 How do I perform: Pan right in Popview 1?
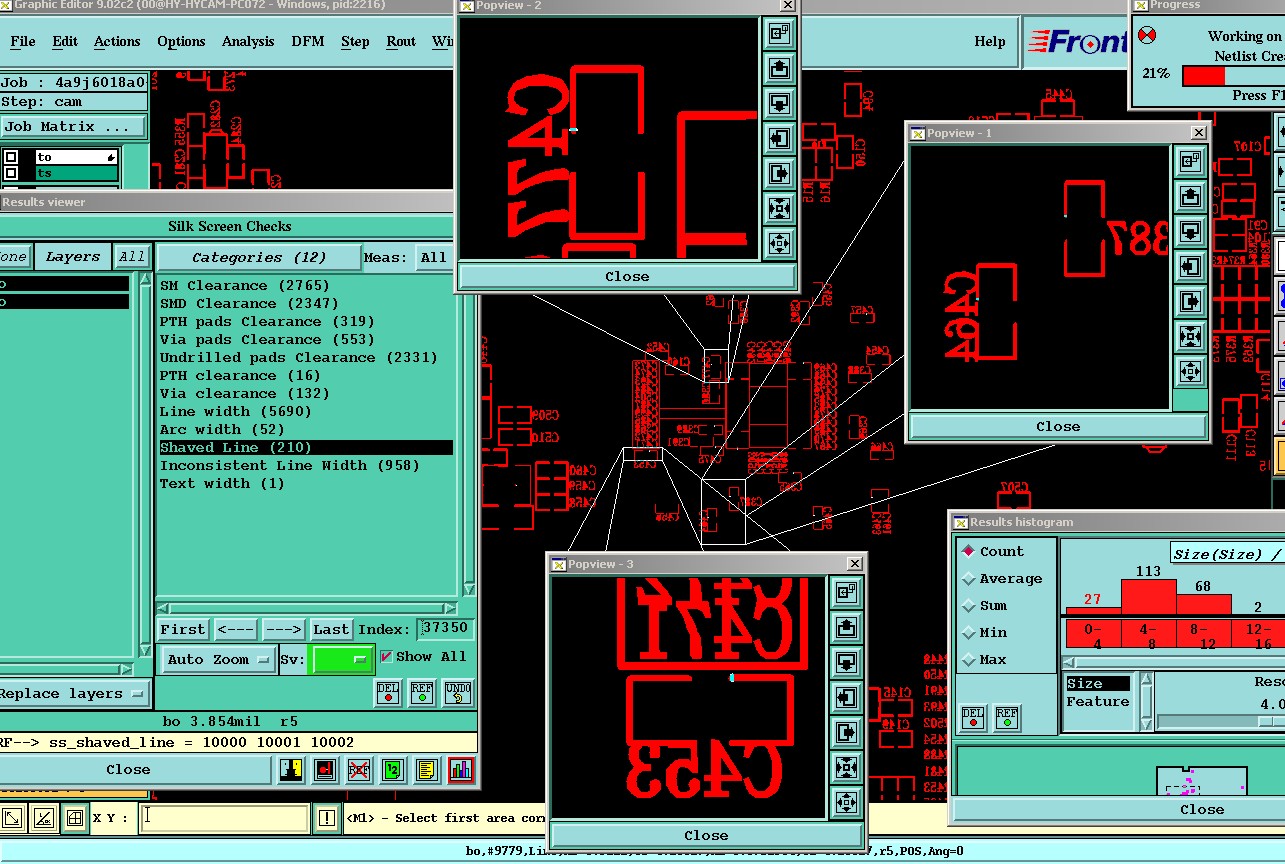(x=1189, y=301)
